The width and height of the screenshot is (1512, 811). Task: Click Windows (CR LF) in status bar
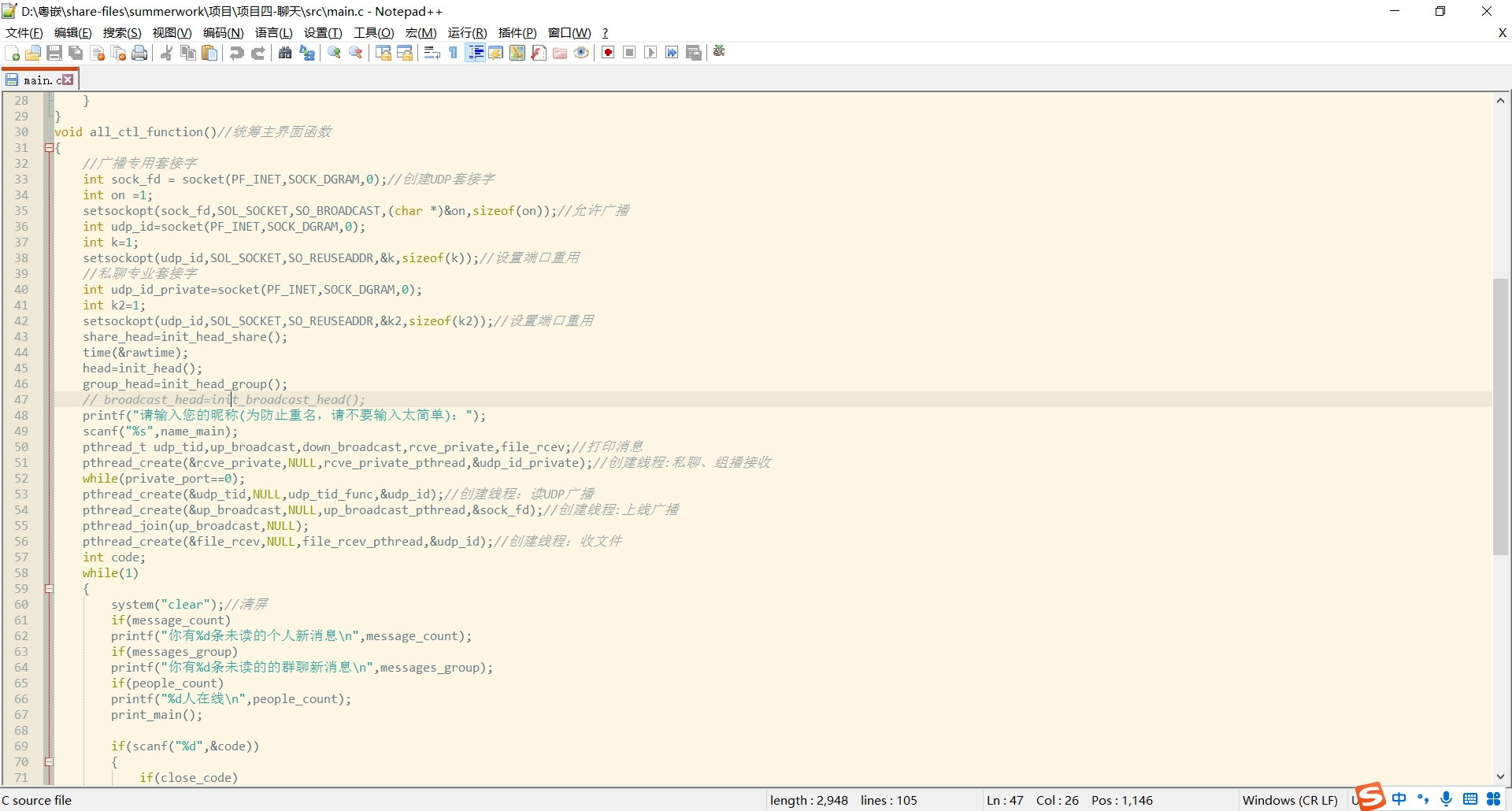[x=1290, y=801]
